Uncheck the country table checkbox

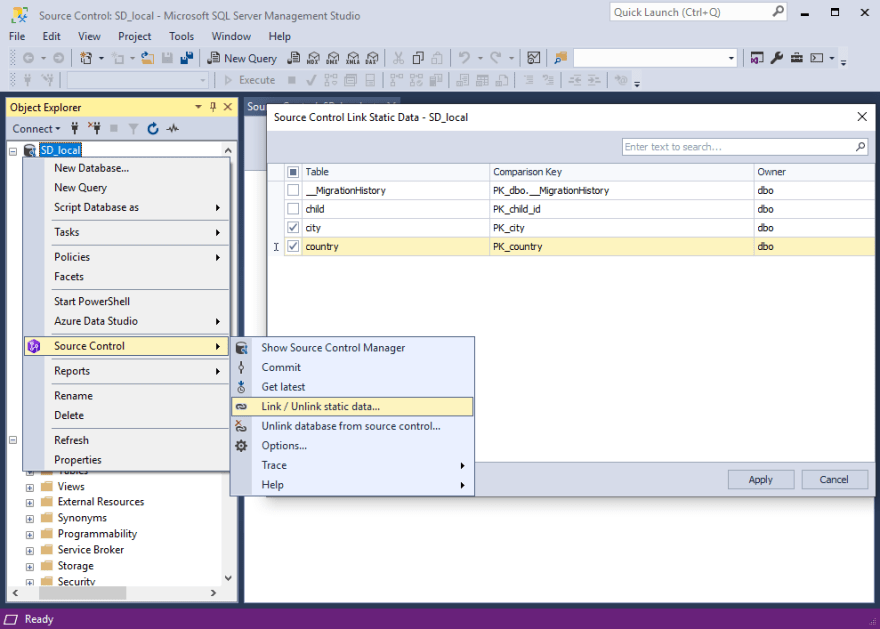pos(293,246)
